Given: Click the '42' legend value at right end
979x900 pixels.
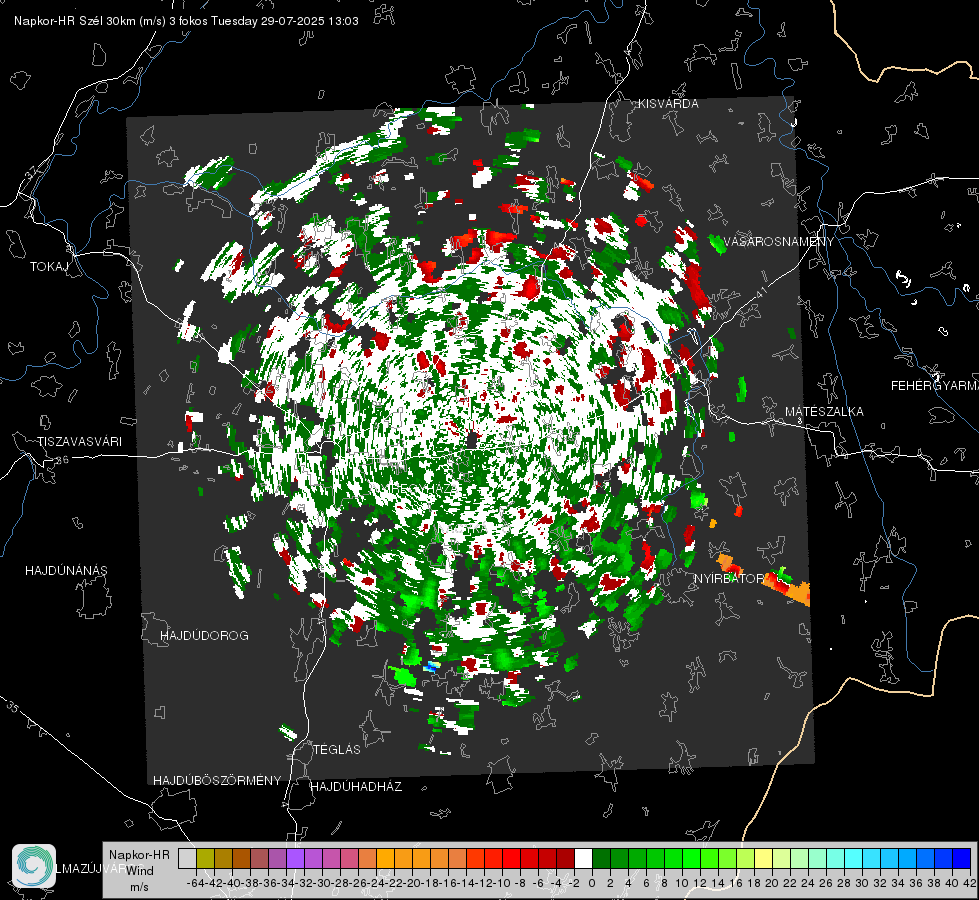Looking at the screenshot, I should [x=969, y=883].
